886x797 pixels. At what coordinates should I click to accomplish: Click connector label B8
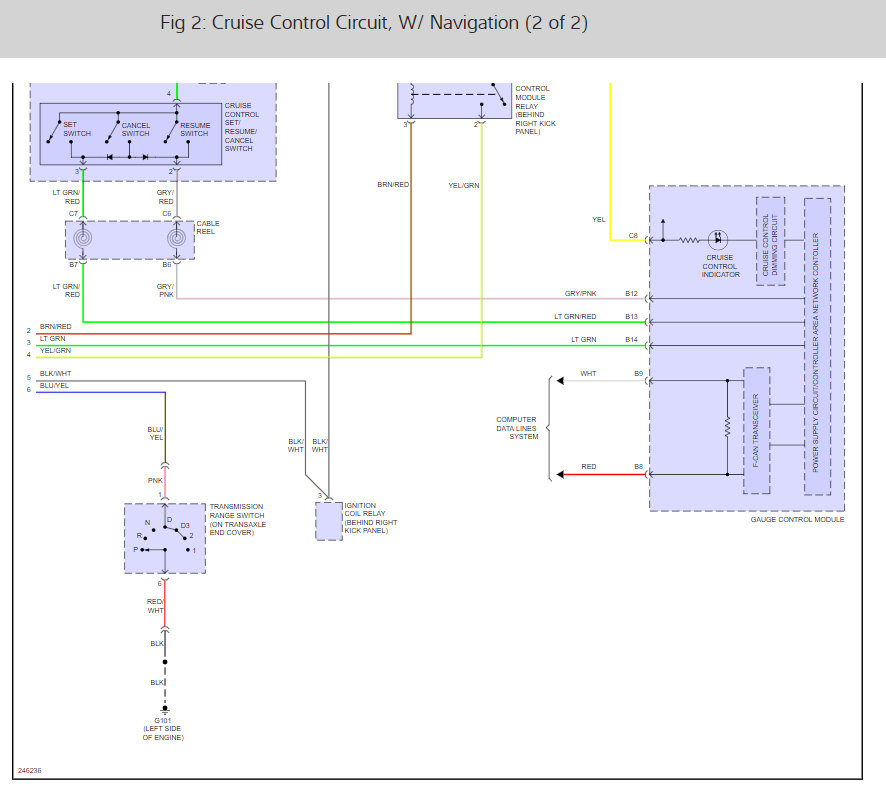pyautogui.click(x=638, y=466)
